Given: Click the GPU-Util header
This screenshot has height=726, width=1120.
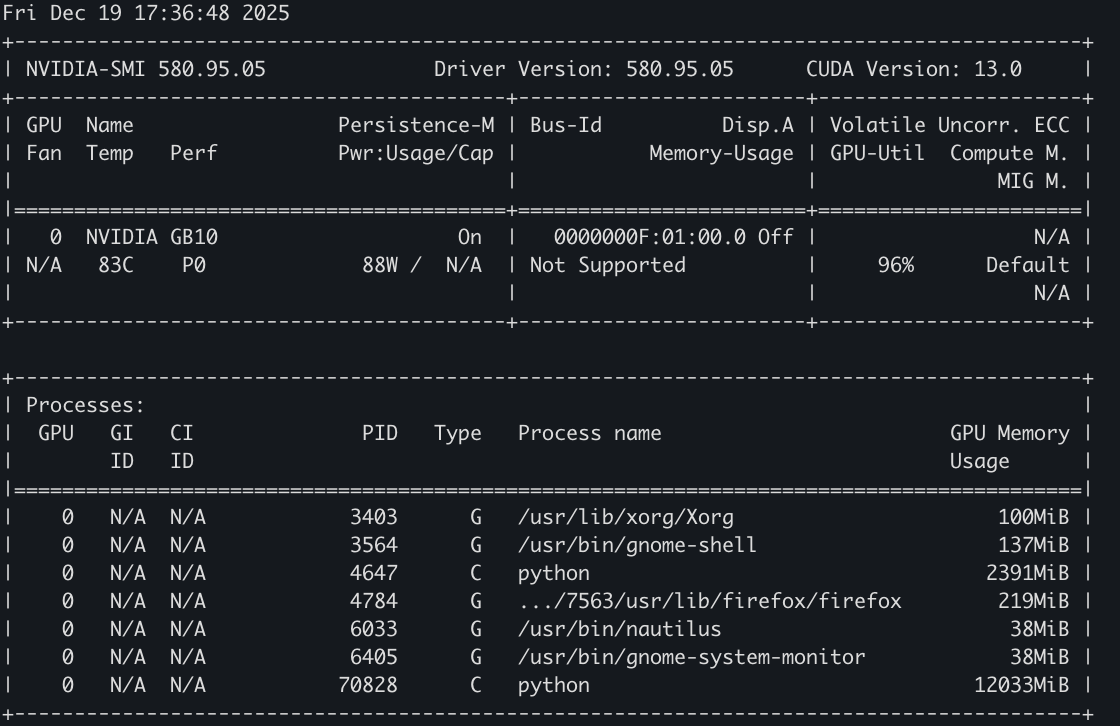Looking at the screenshot, I should [x=877, y=153].
